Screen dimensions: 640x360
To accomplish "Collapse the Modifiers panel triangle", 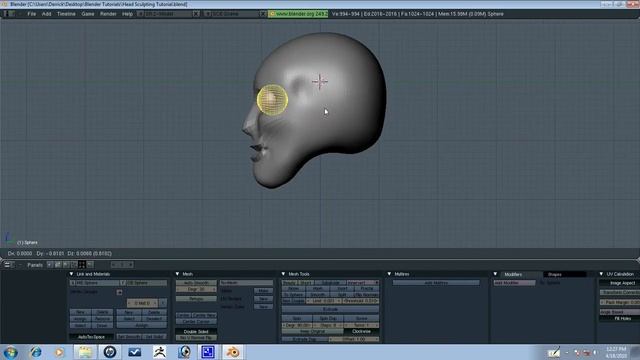I will coord(495,274).
